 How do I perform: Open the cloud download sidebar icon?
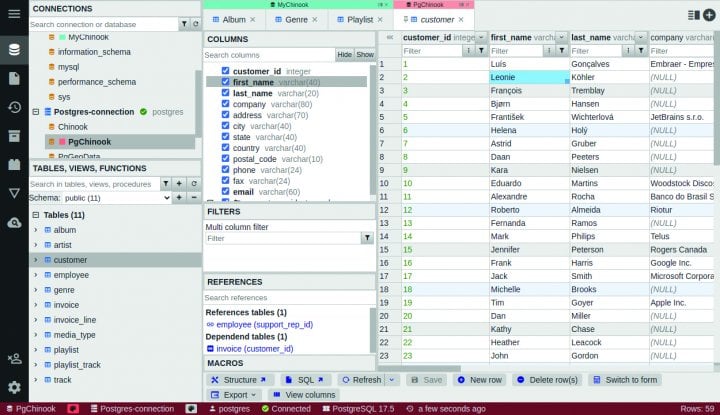point(14,223)
